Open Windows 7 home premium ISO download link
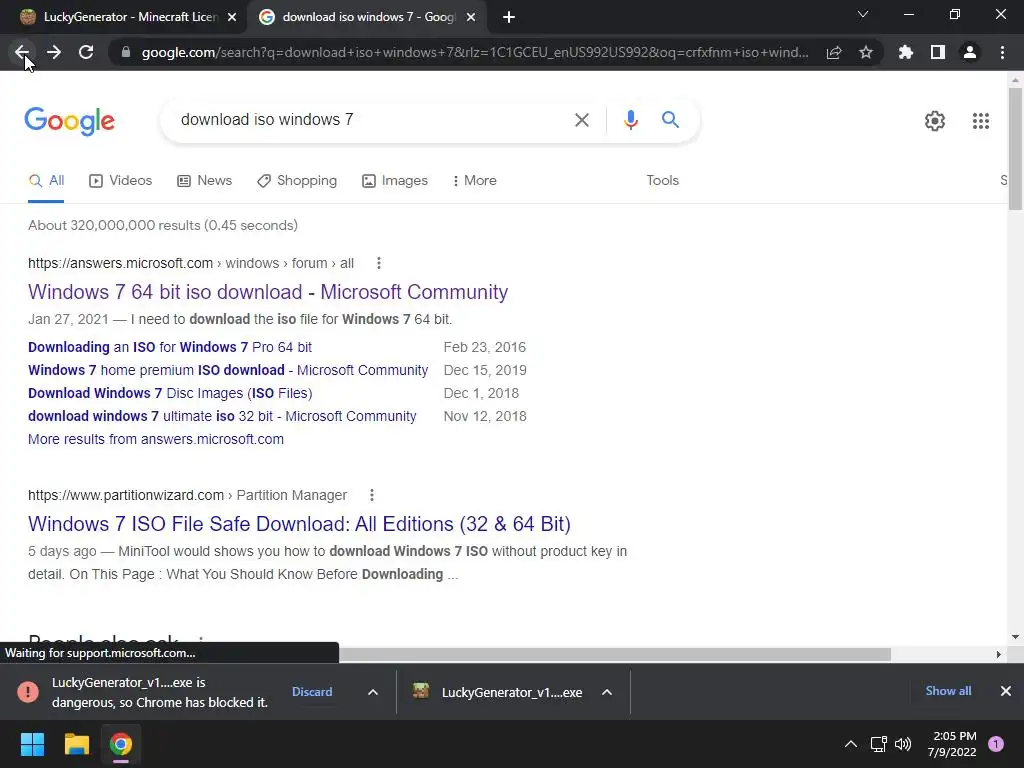The height and width of the screenshot is (768, 1024). (x=228, y=370)
